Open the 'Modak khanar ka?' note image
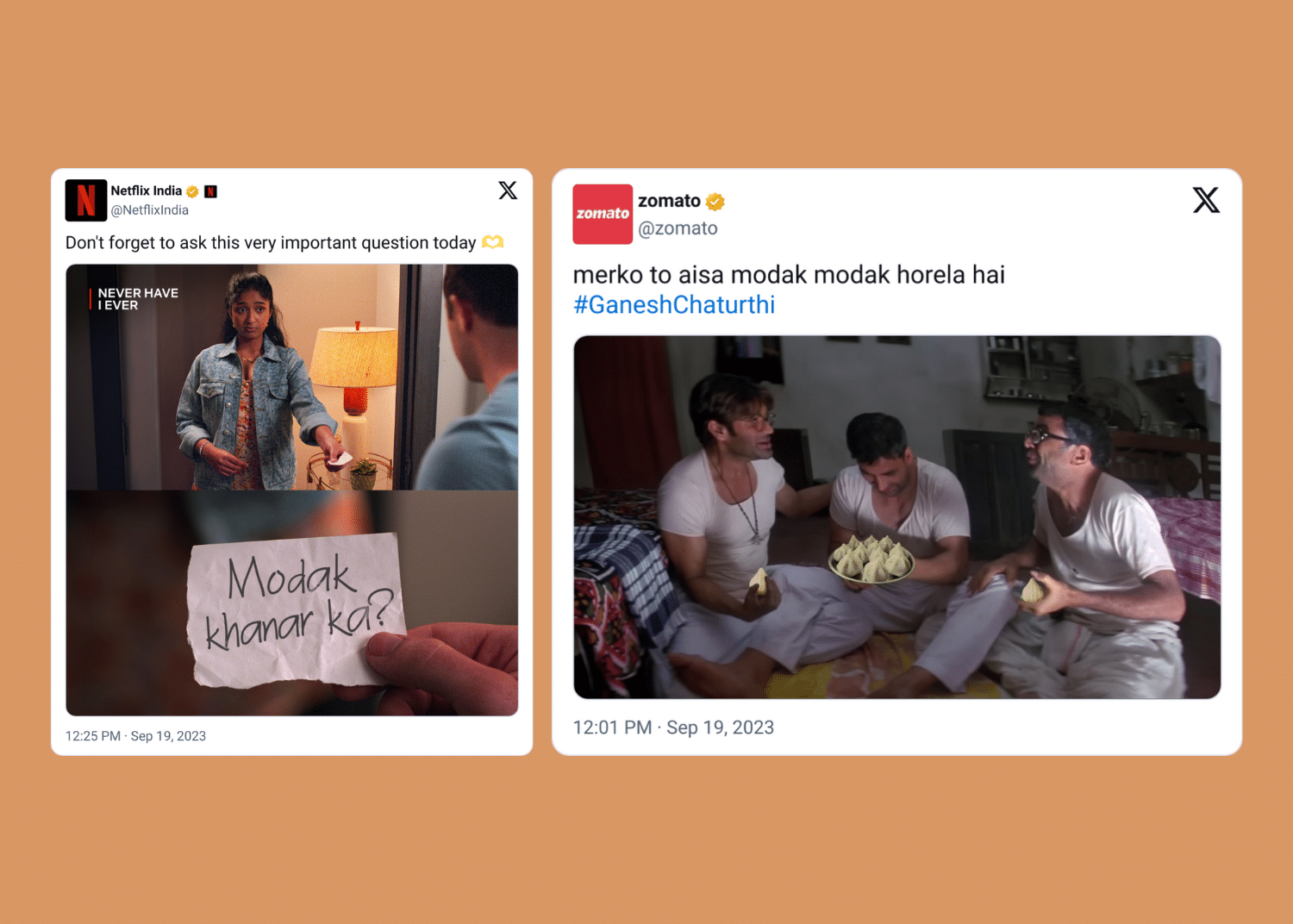 (292, 602)
